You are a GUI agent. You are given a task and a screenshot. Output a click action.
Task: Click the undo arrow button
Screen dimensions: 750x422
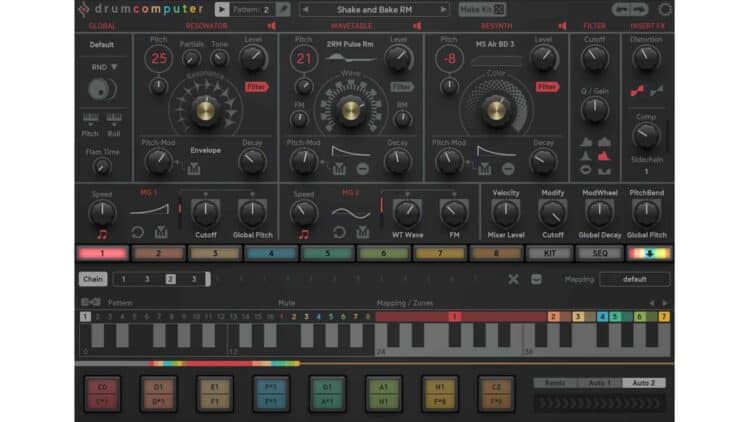[x=621, y=10]
